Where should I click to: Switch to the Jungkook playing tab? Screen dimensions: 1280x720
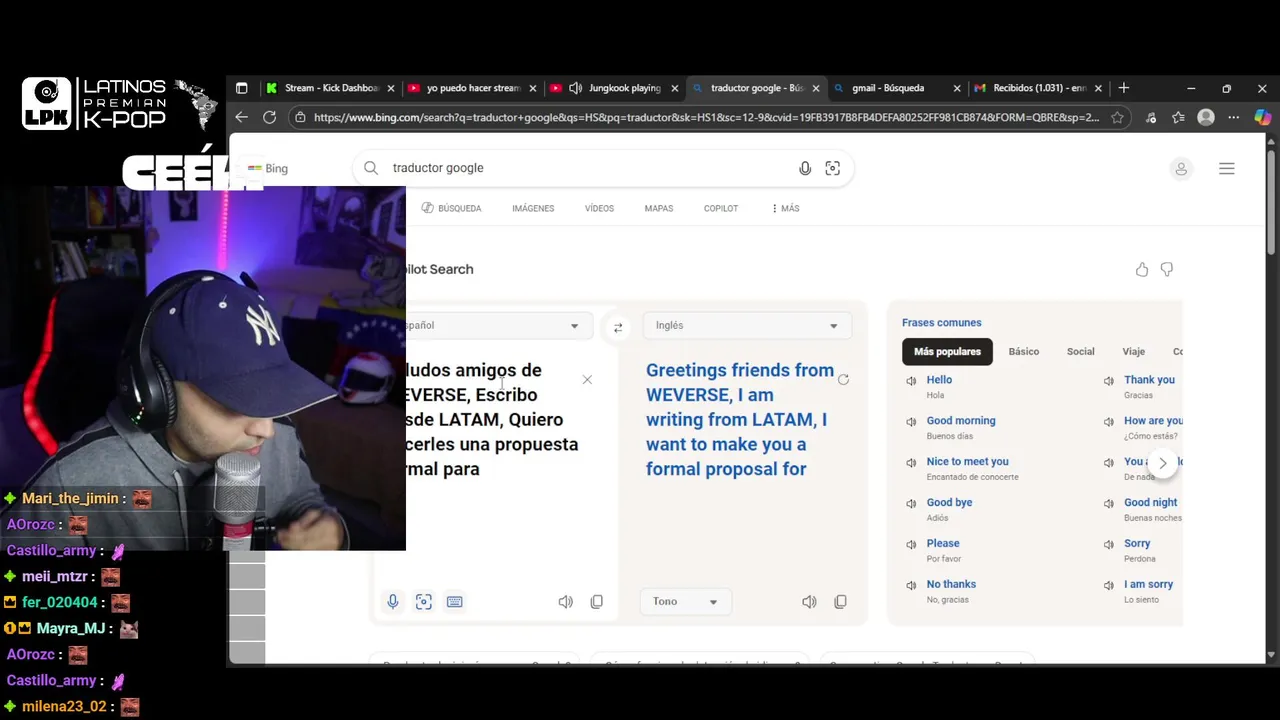tap(615, 88)
